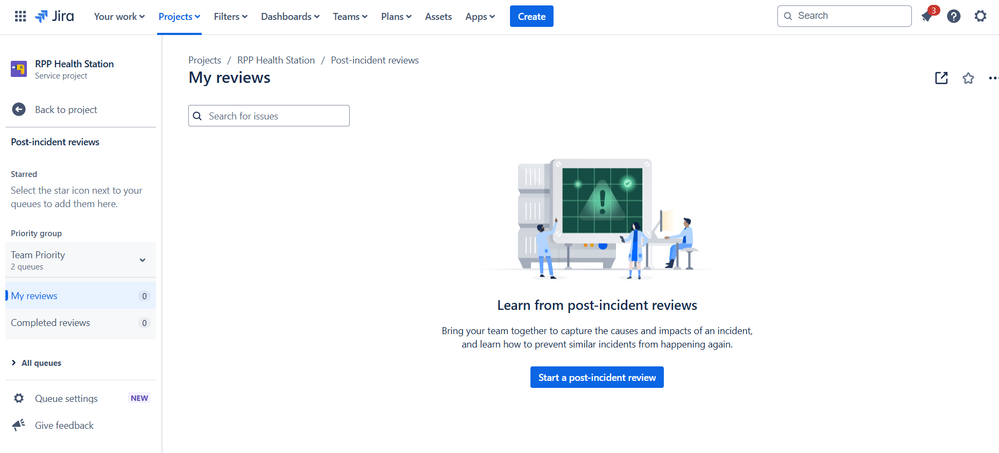Select the My reviews queue
This screenshot has width=999, height=453.
coord(80,296)
